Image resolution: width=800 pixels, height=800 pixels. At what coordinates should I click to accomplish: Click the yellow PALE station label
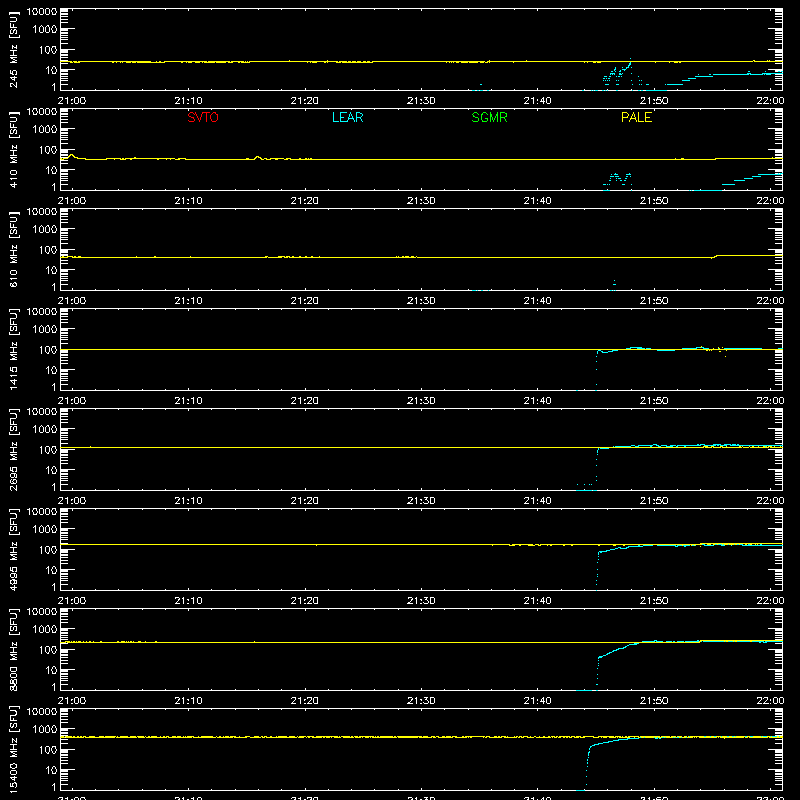click(x=636, y=117)
